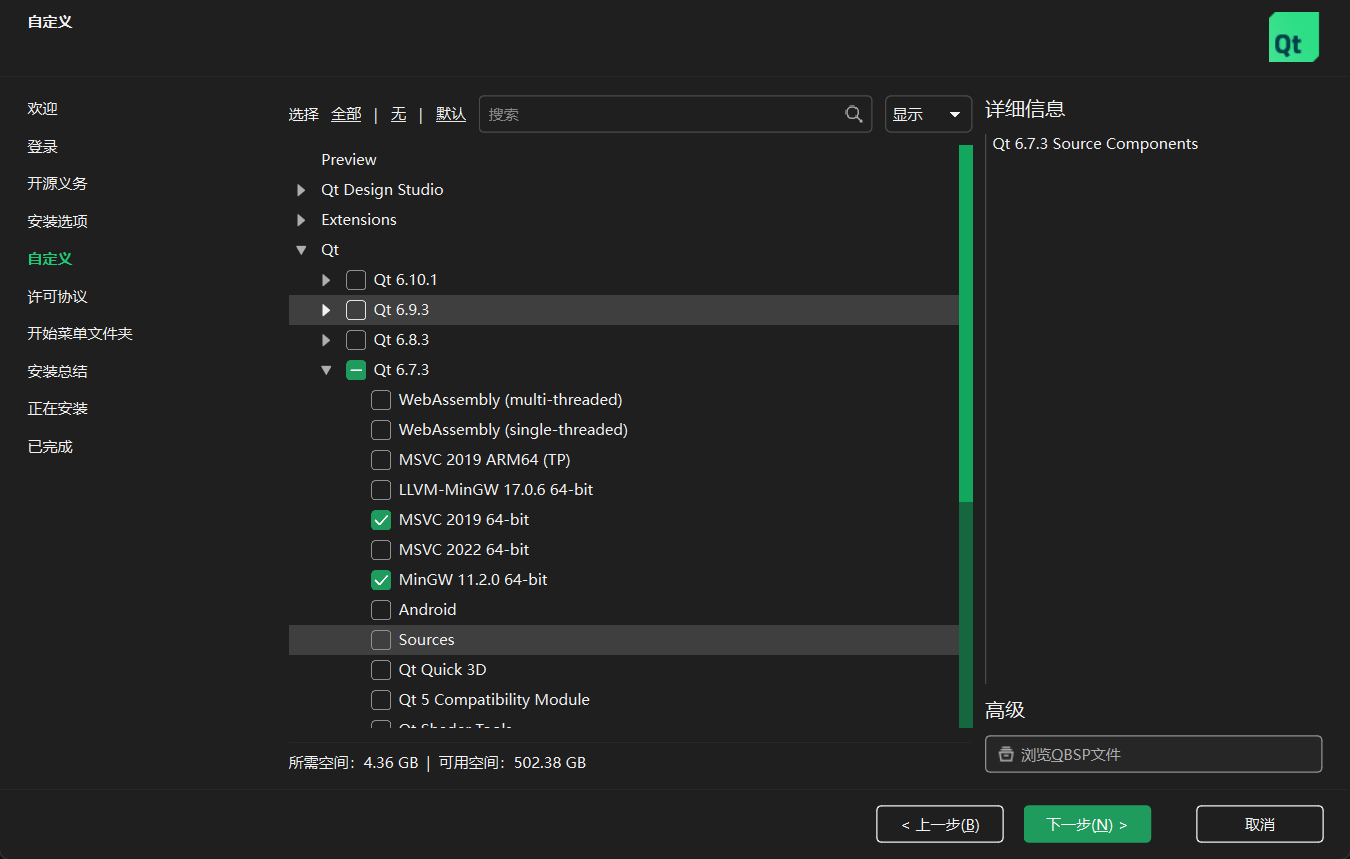Open the 显示 filter dropdown
The width and height of the screenshot is (1350, 859).
tap(928, 114)
